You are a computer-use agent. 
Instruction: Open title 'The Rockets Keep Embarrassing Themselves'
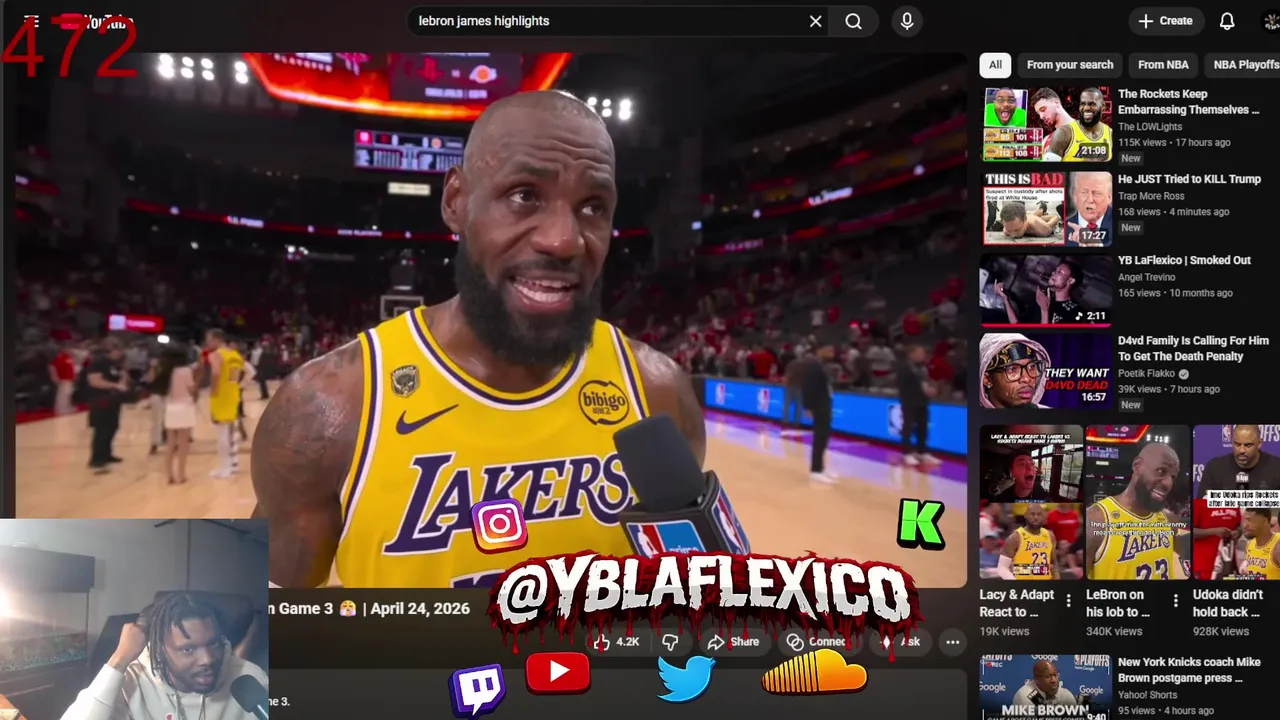(1188, 102)
